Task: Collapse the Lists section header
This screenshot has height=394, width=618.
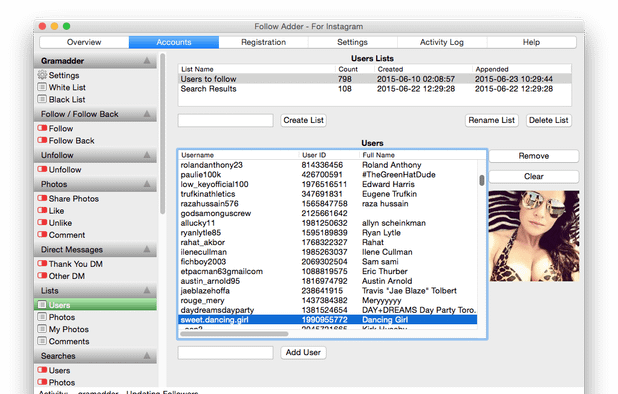Action: 147,290
